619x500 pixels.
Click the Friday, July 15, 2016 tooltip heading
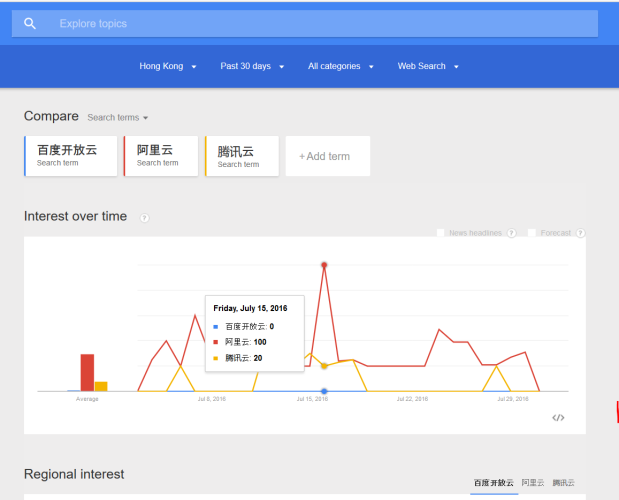pyautogui.click(x=250, y=308)
